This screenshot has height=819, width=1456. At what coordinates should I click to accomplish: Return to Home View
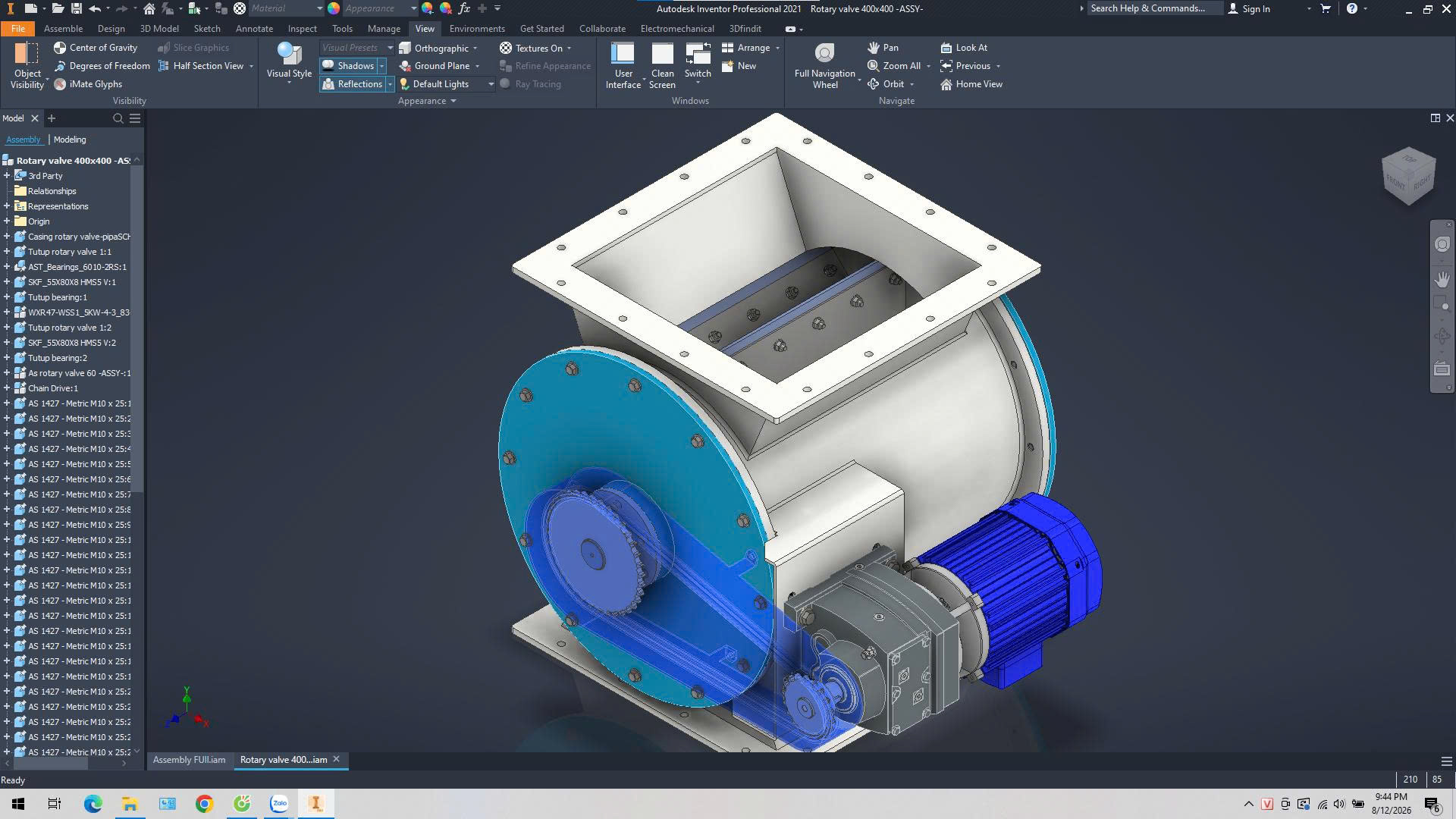tap(971, 84)
